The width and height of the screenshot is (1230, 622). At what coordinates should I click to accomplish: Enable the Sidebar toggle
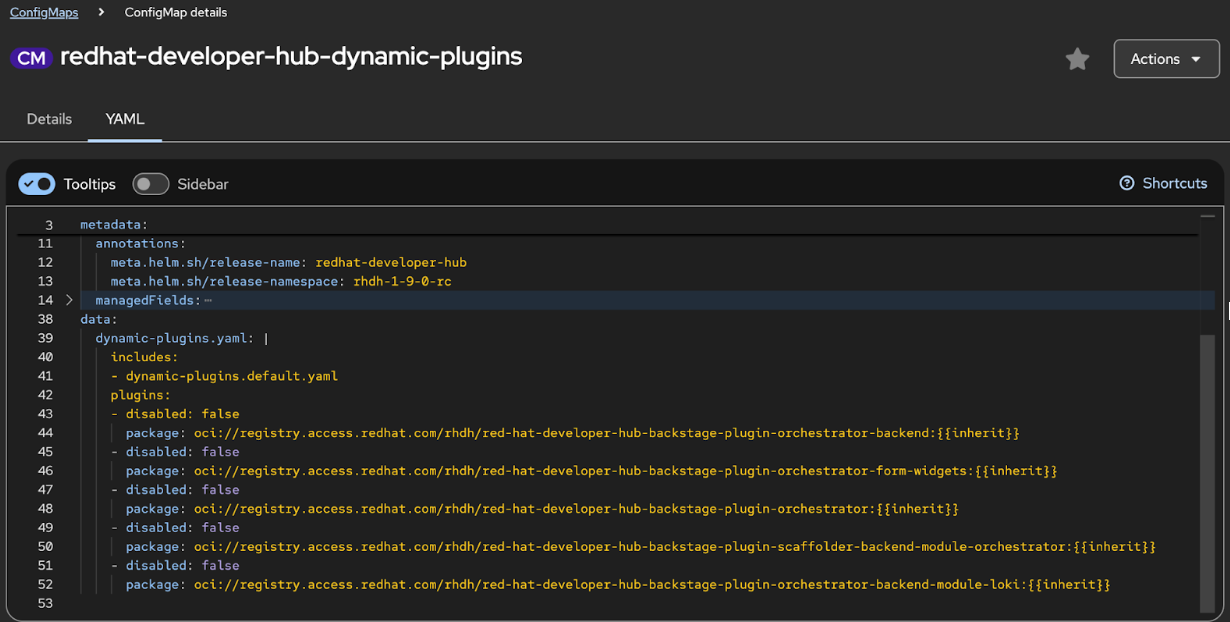tap(150, 183)
